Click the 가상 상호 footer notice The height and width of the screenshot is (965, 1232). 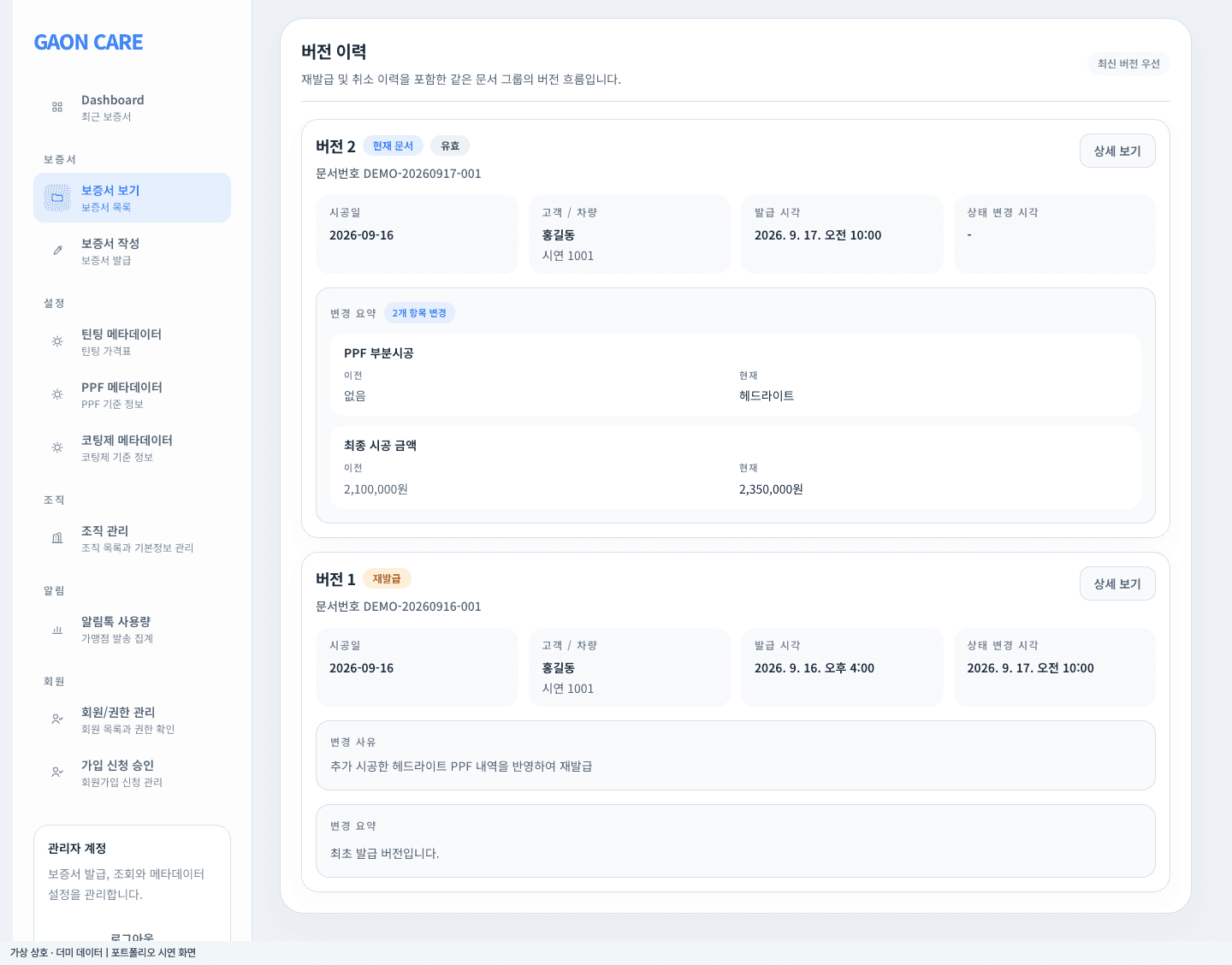103,952
